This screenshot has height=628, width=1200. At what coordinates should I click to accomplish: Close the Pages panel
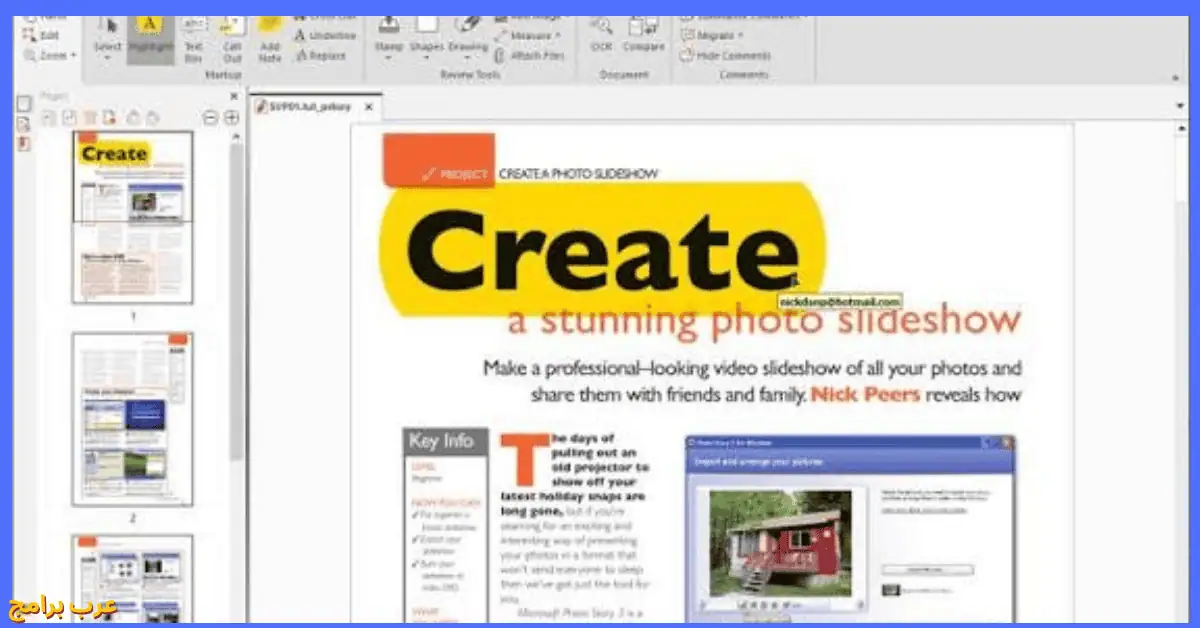coord(234,96)
